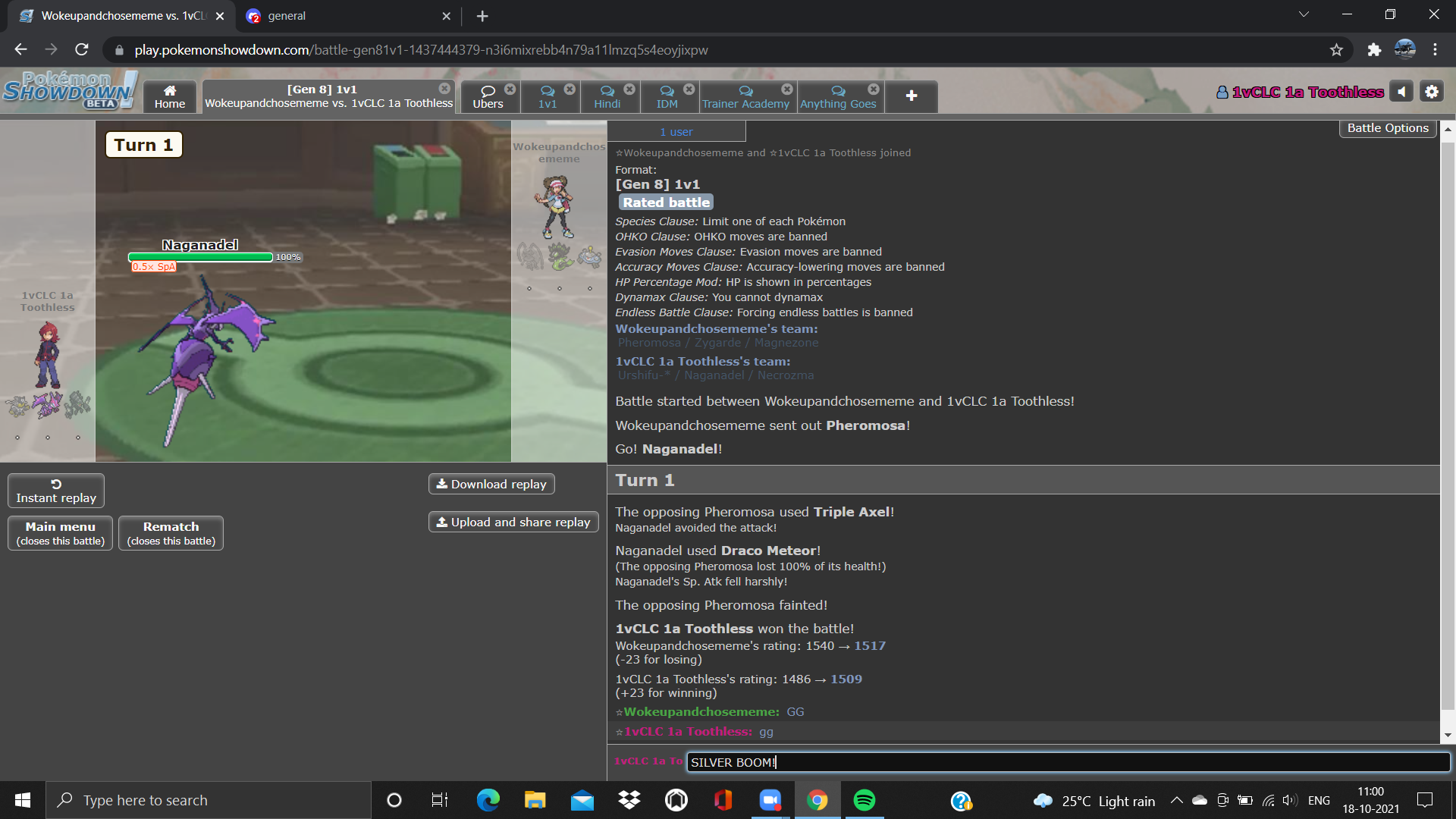Focus the chat message input field
The width and height of the screenshot is (1456, 819).
pos(1068,762)
